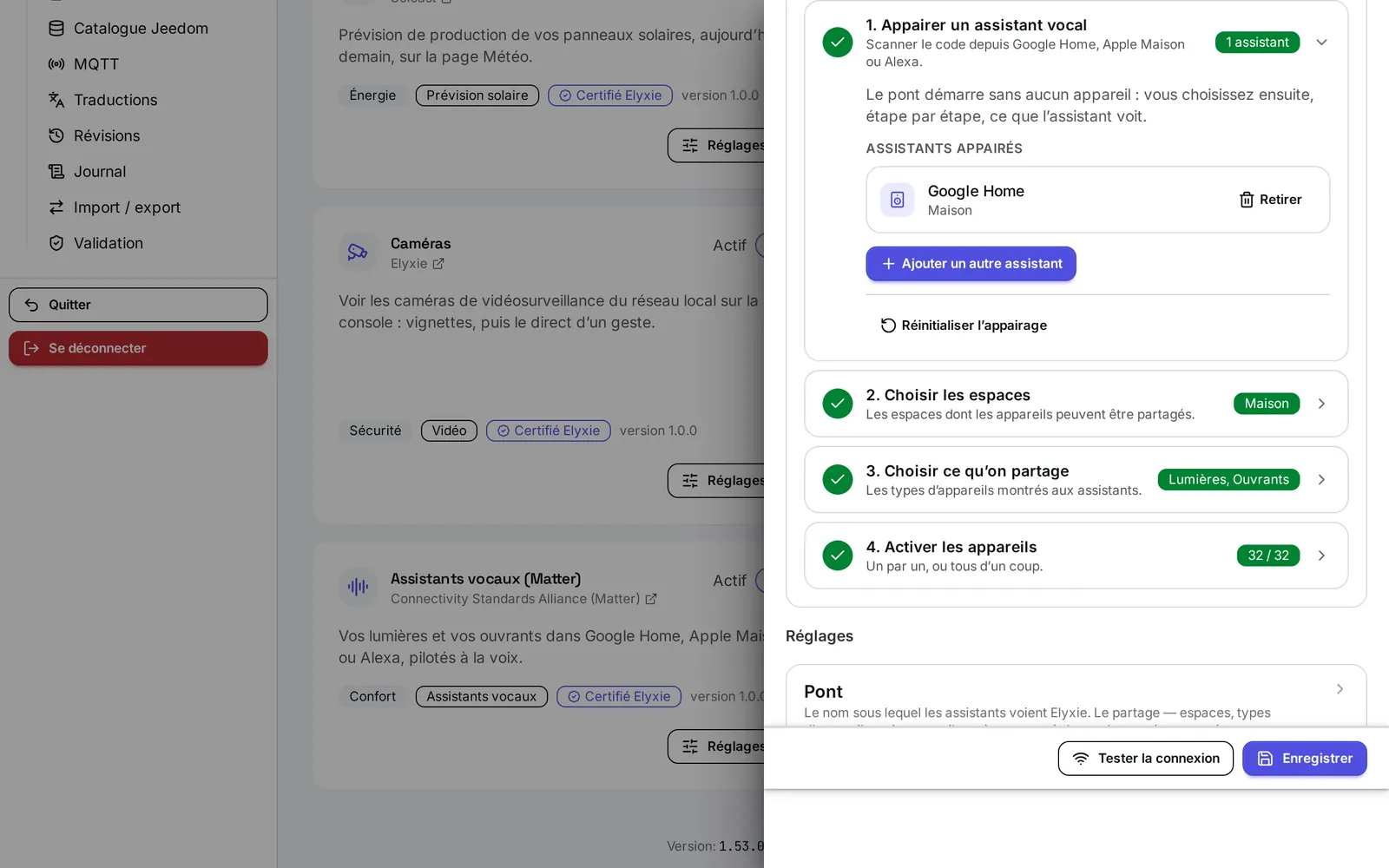Click the green check icon of step 4
This screenshot has width=1389, height=868.
click(838, 556)
